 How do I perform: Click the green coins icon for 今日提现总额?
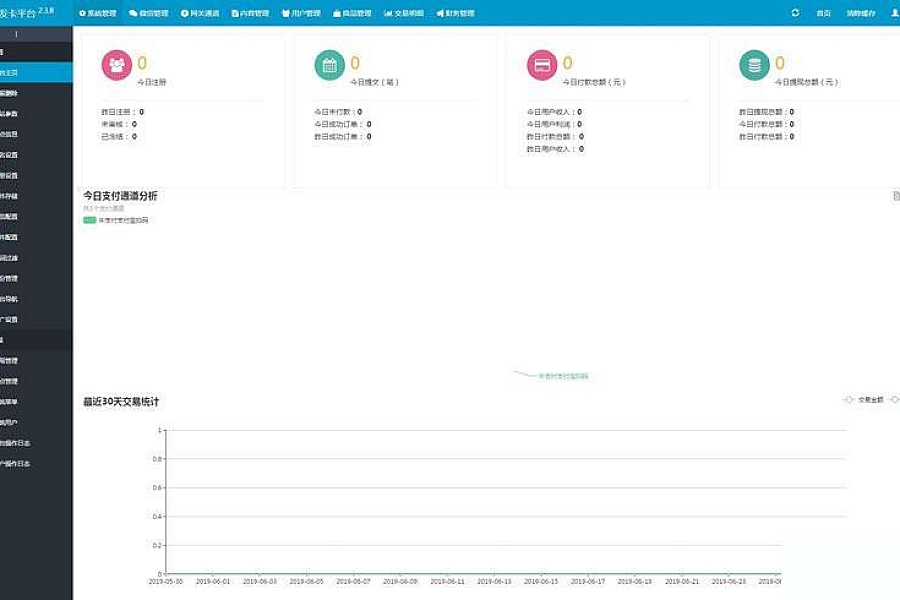[x=754, y=65]
